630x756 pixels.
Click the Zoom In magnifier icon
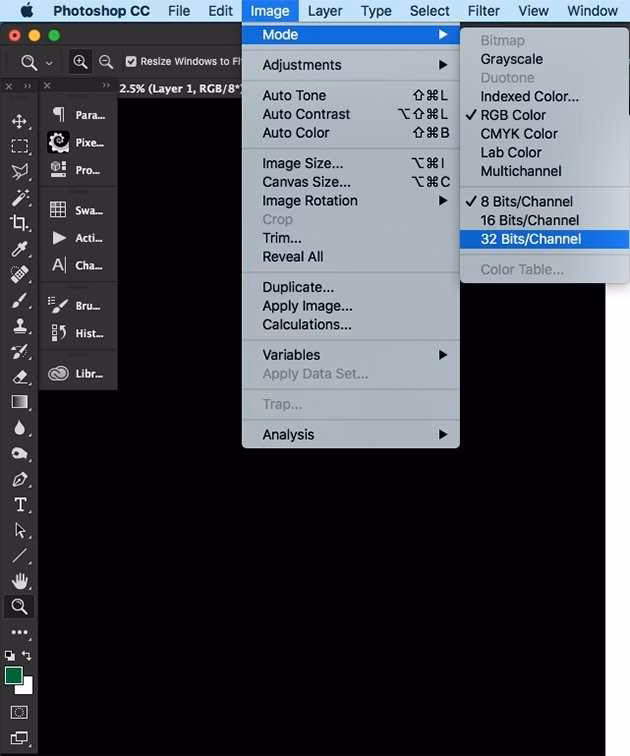pos(80,62)
